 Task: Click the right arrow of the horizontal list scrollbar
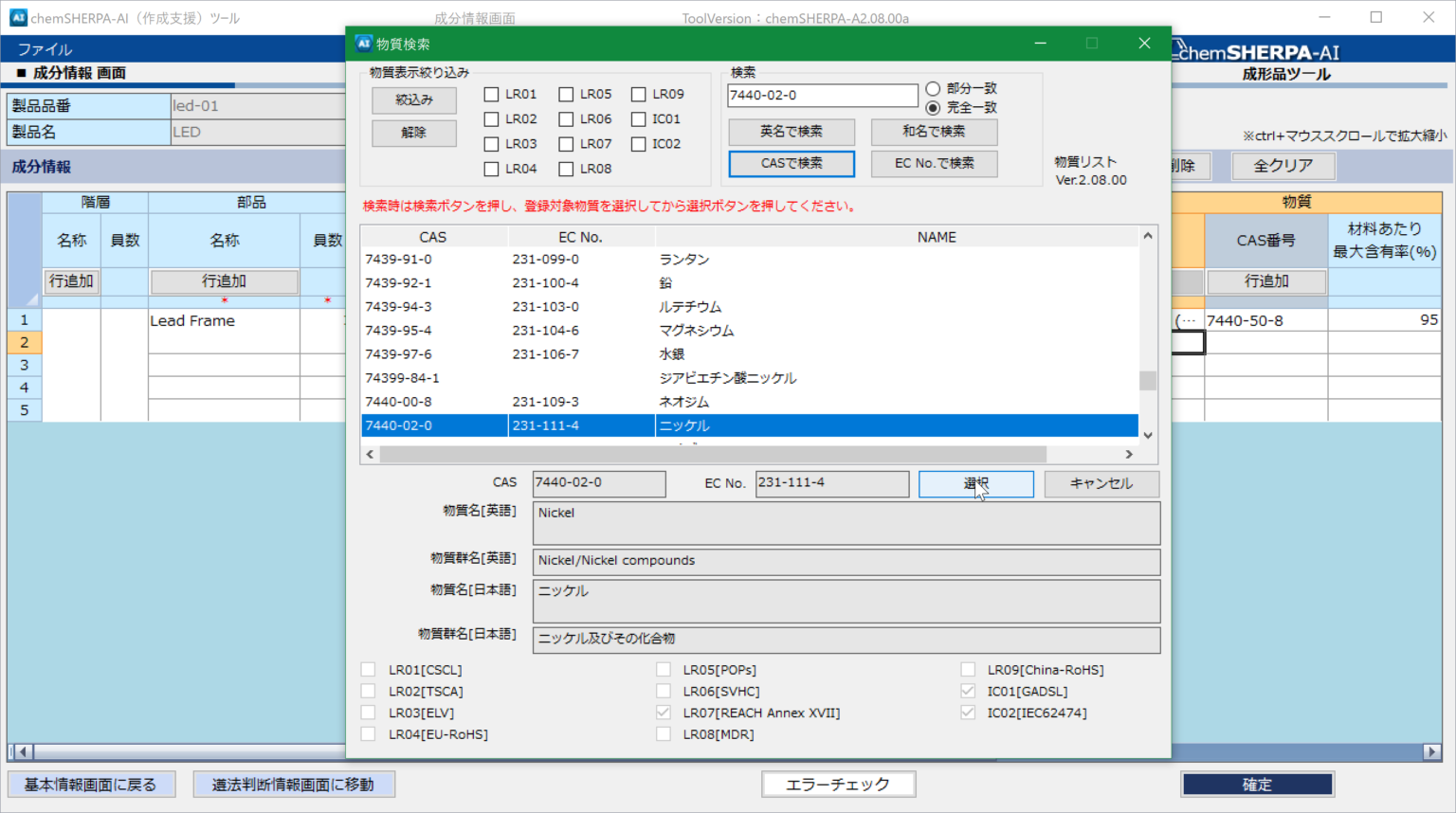pos(1129,455)
